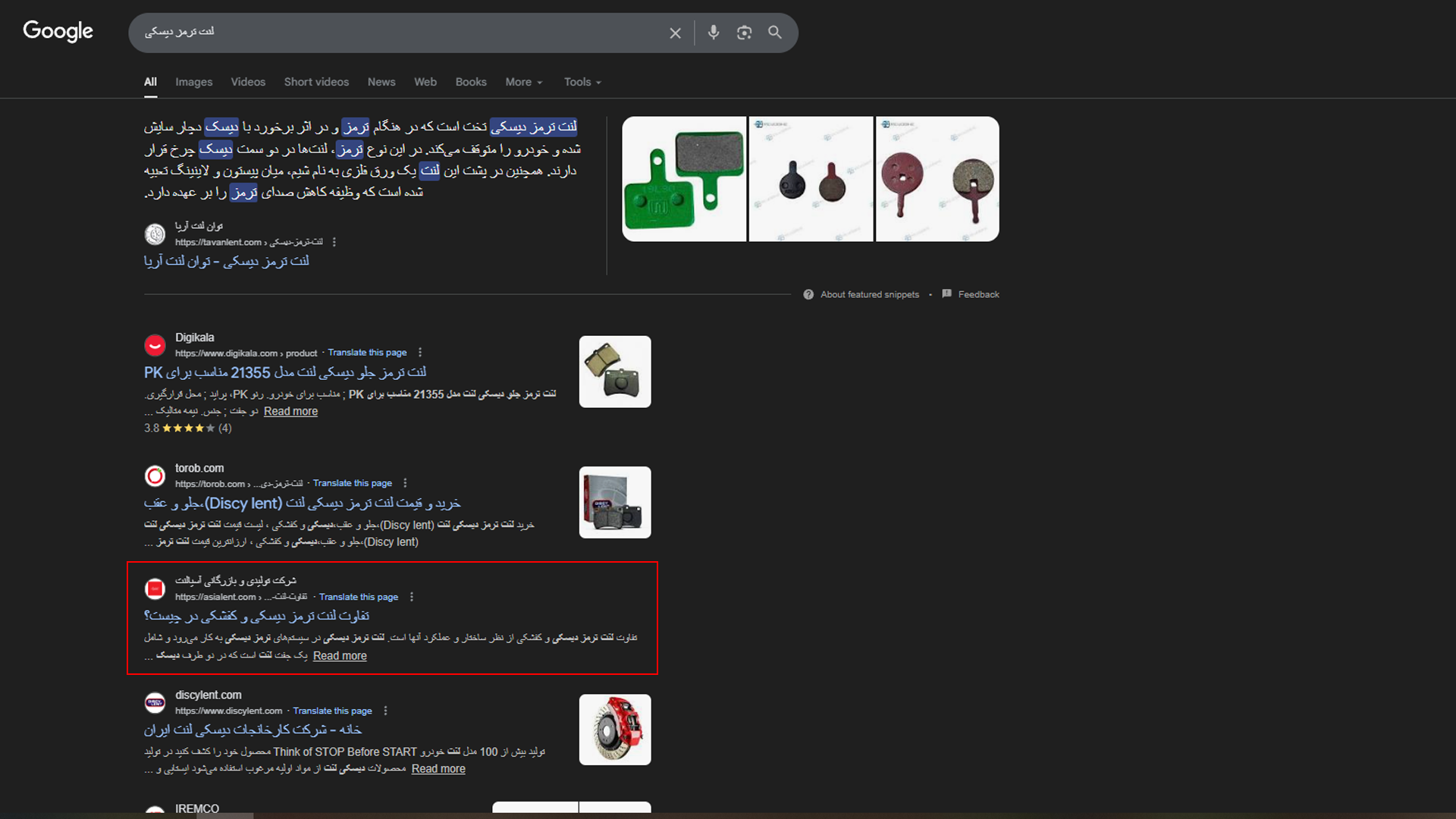The image size is (1456, 819).
Task: Click Read more on asialent.com result
Action: click(340, 656)
